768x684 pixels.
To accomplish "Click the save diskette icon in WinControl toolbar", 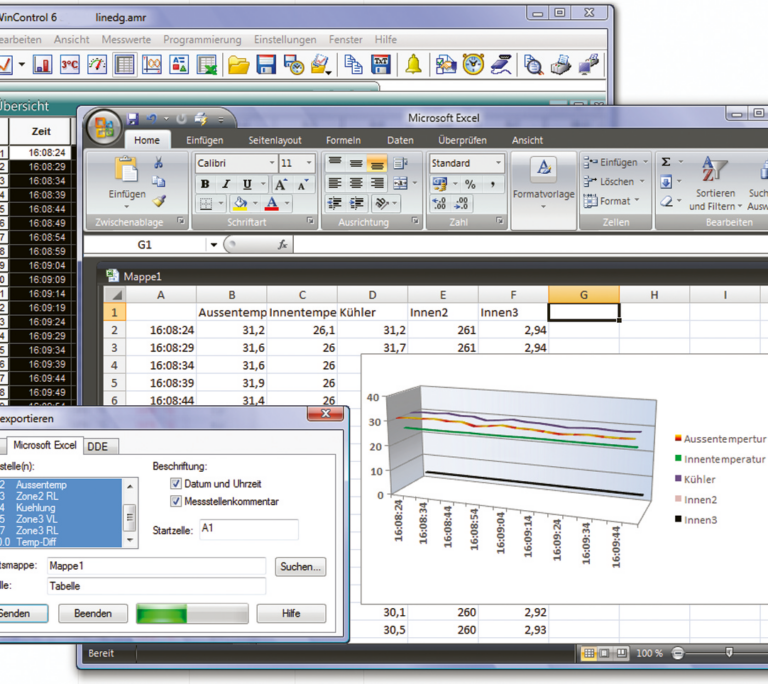I will coord(266,65).
